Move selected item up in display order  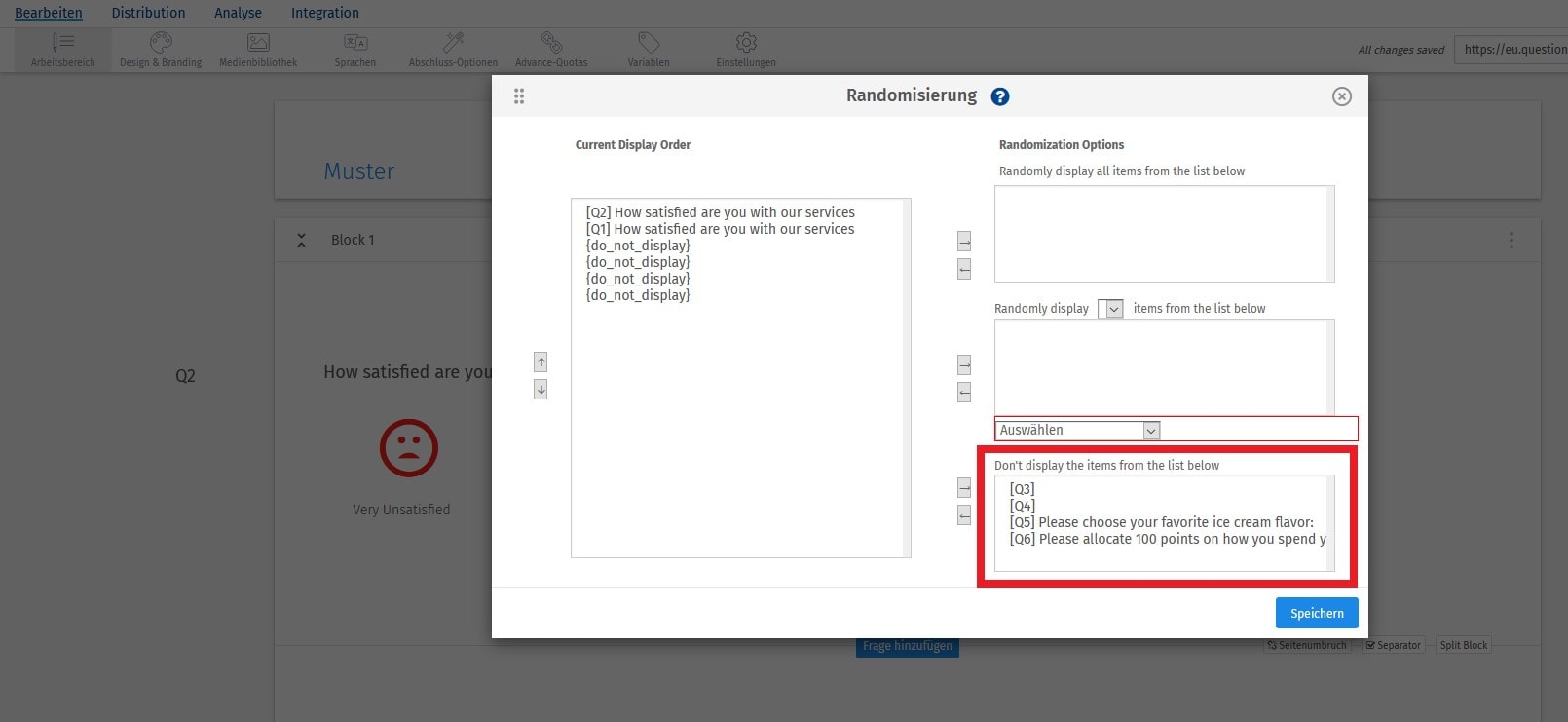click(x=541, y=361)
